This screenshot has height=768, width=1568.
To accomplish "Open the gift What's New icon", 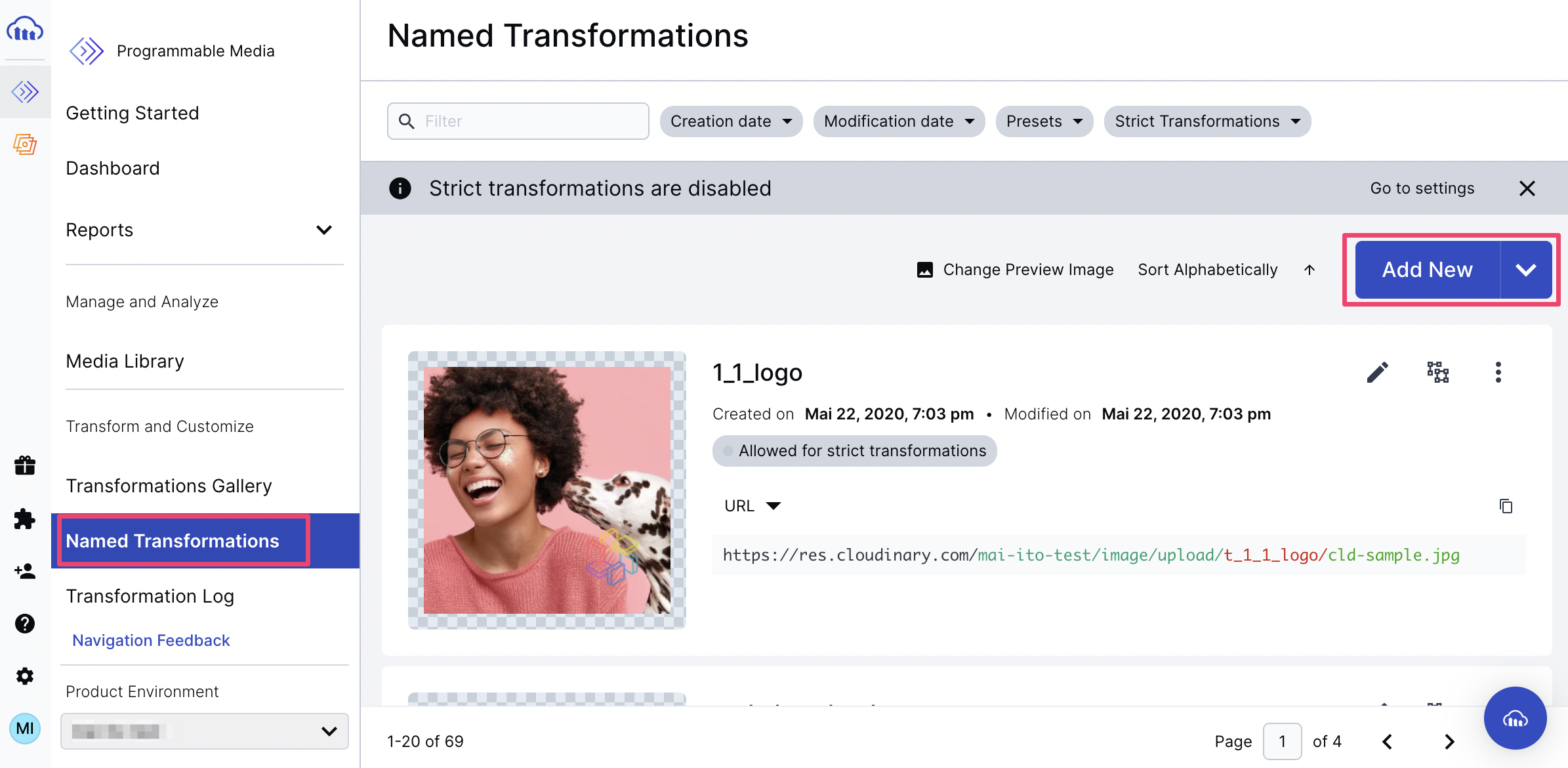I will click(24, 465).
